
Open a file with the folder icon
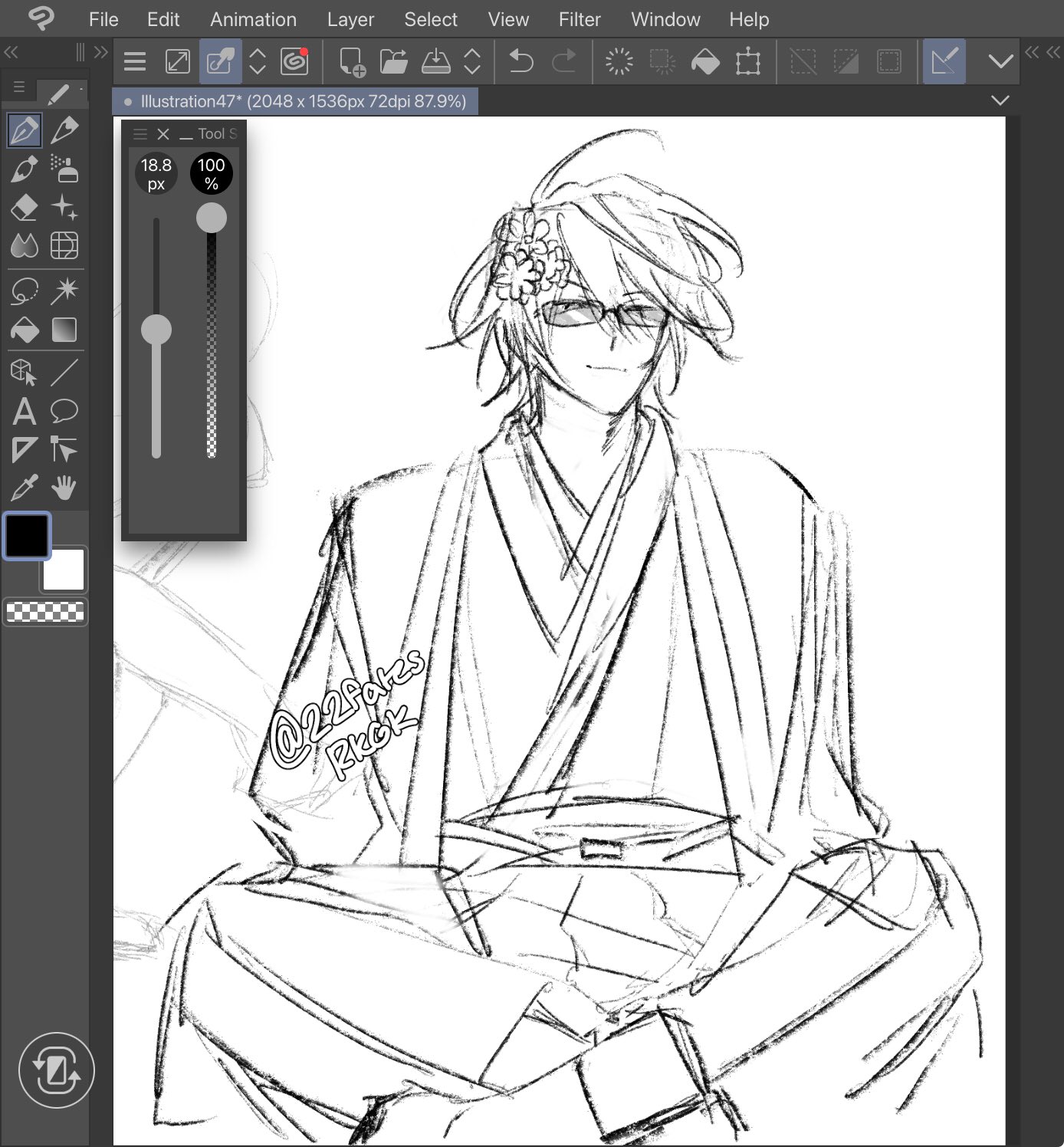pyautogui.click(x=394, y=61)
